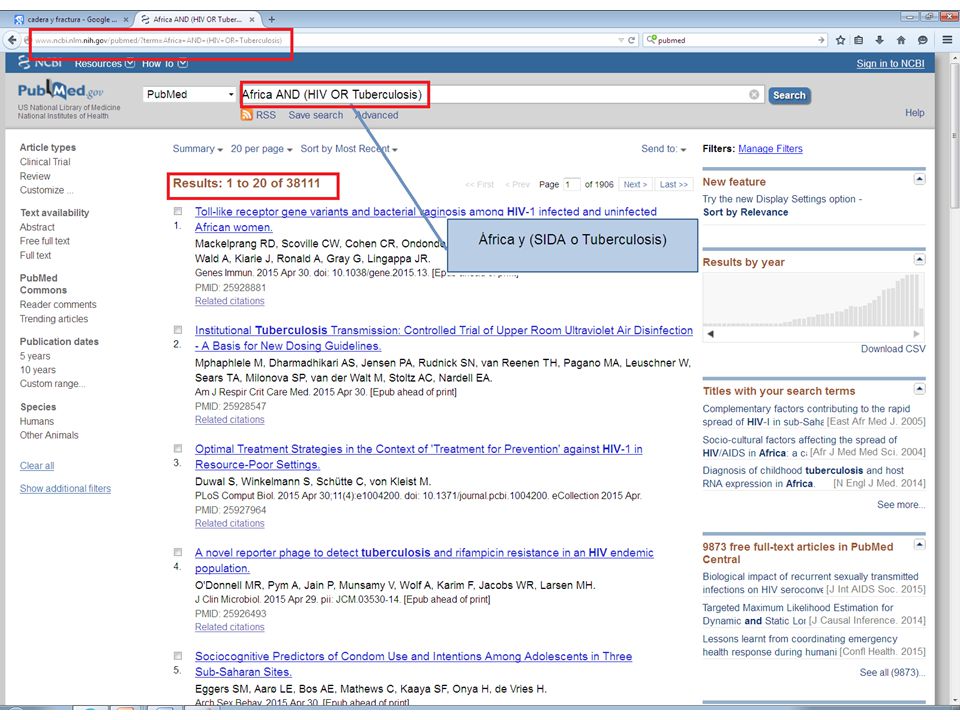The image size is (960, 720).
Task: Collapse Titles with your search terms panel
Action: tap(919, 389)
